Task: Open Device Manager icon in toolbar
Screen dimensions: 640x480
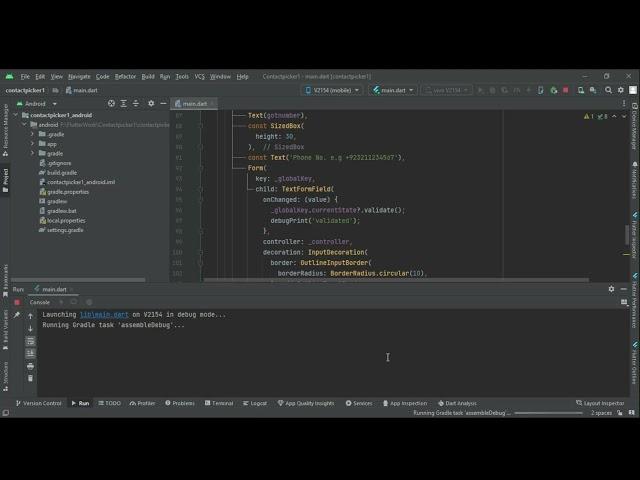Action: point(580,90)
